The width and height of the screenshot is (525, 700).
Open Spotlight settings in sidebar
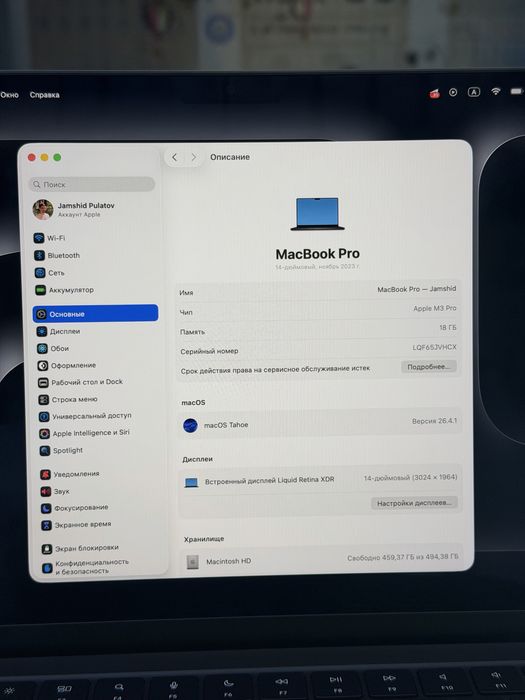click(61, 450)
